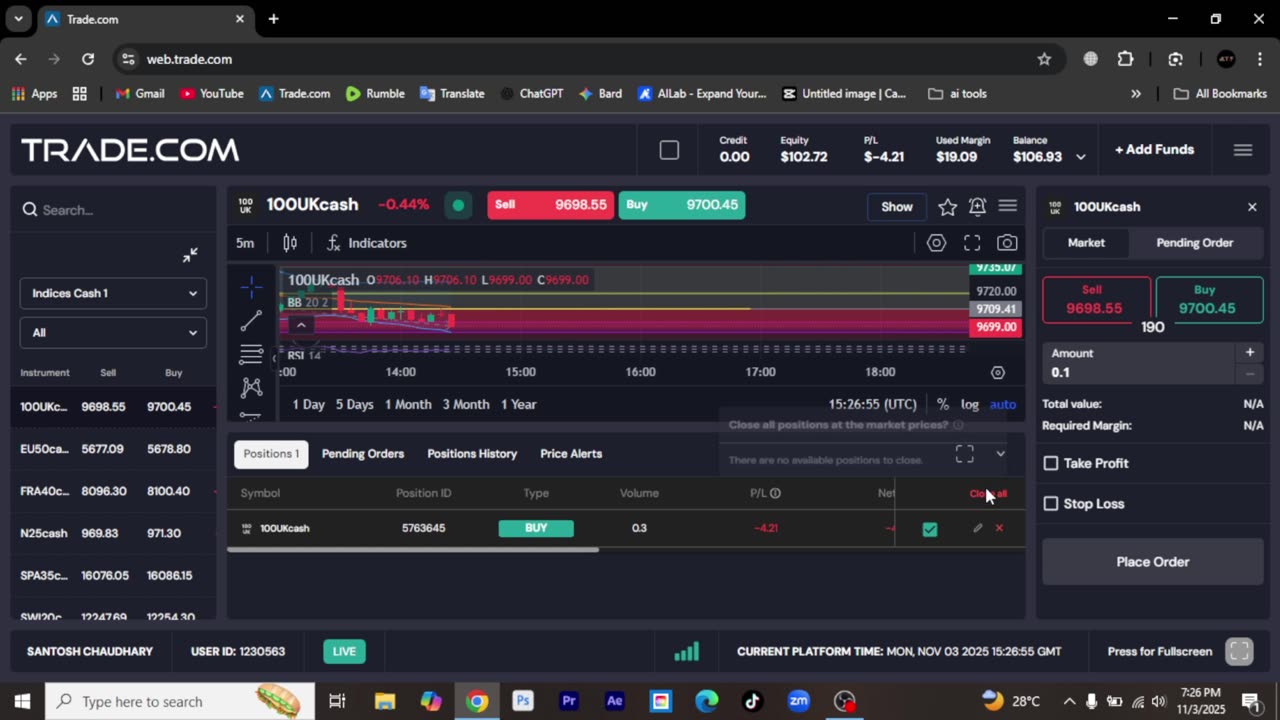Enable the Stop Loss checkbox

[x=1051, y=503]
